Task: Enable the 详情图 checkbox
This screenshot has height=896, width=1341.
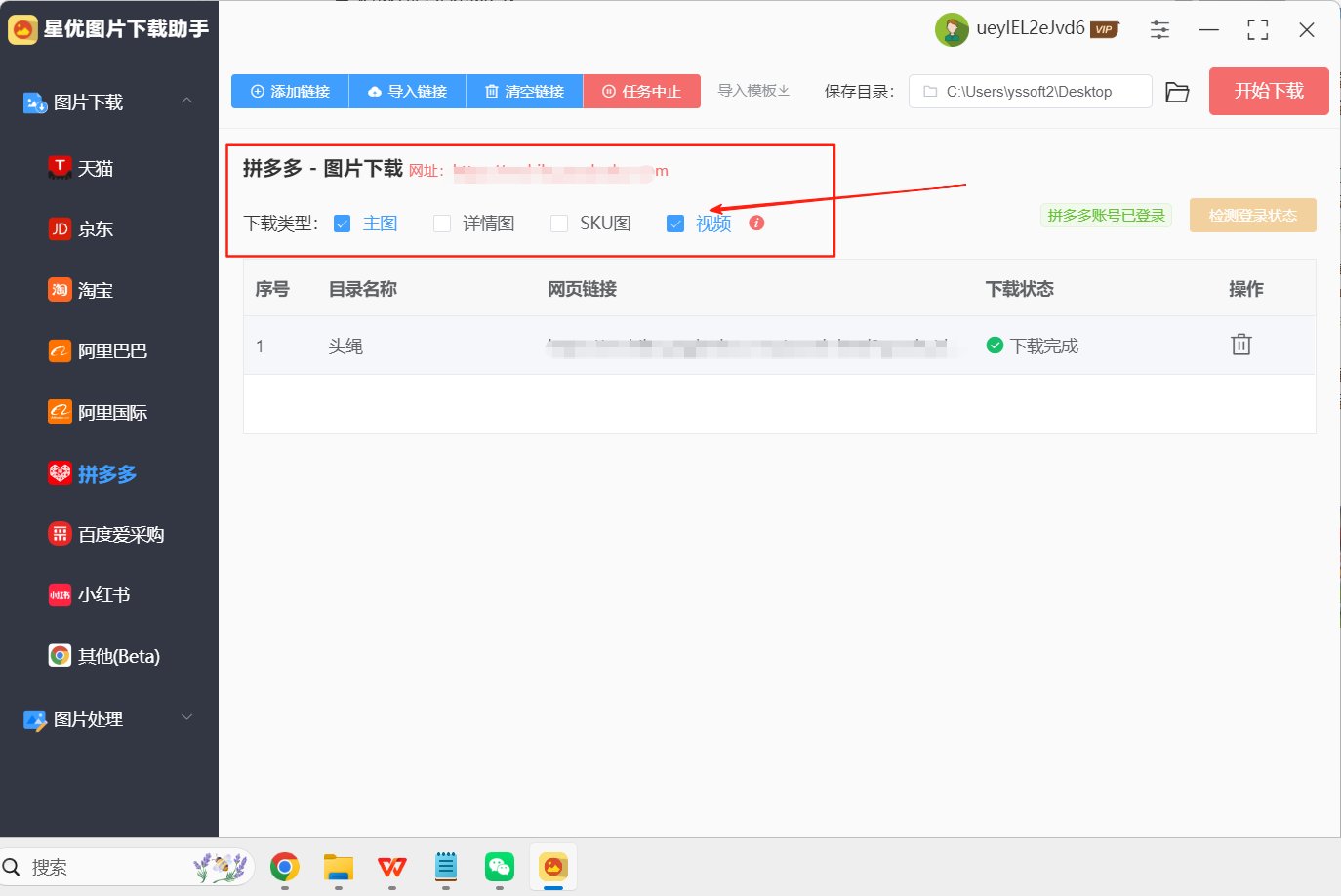Action: (x=442, y=224)
